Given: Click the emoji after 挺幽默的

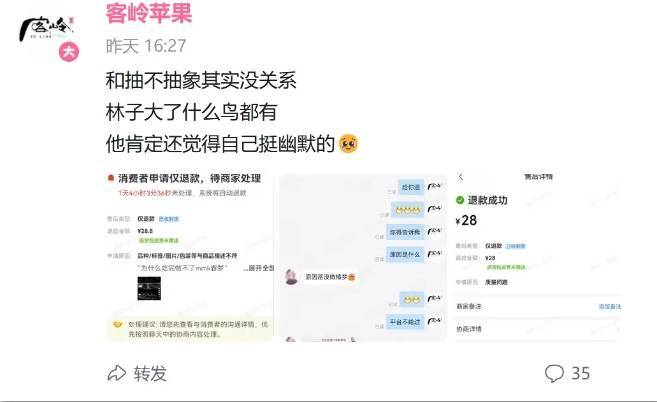Looking at the screenshot, I should pos(349,144).
